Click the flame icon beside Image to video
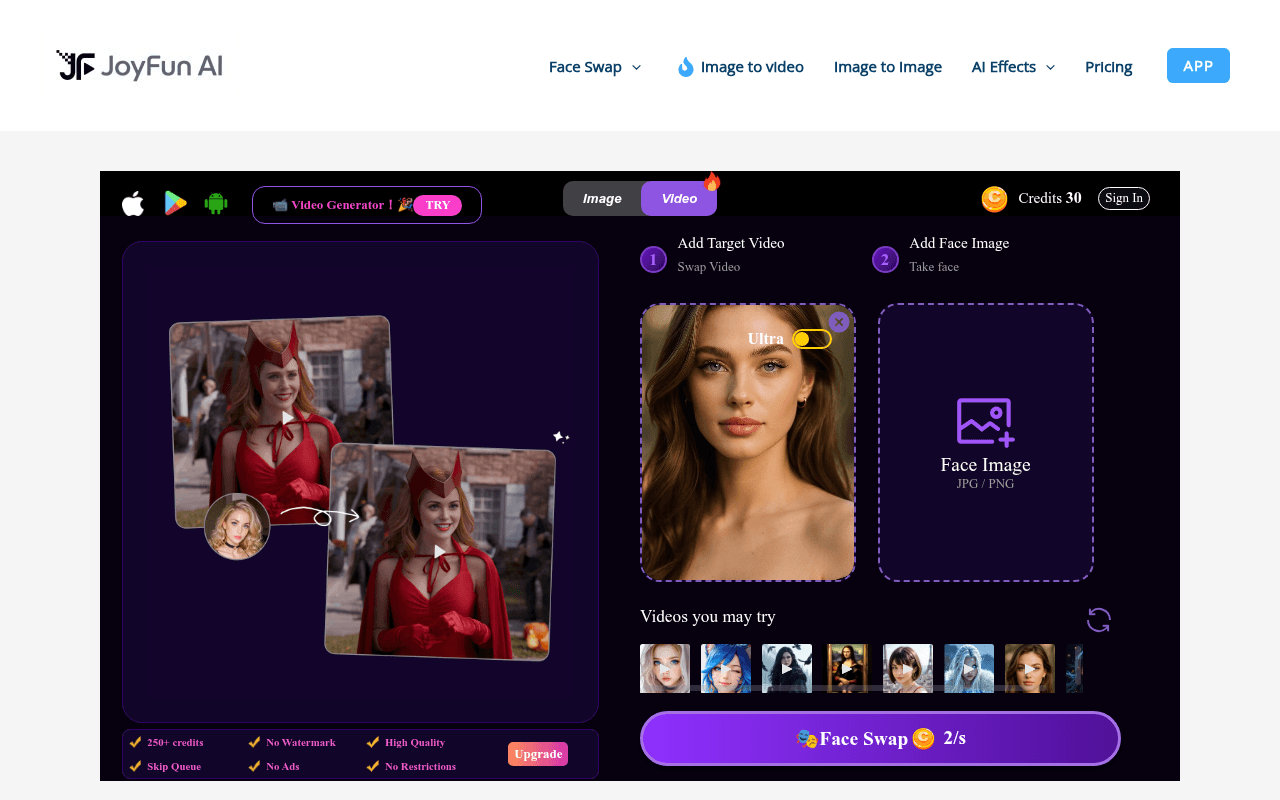 [x=685, y=67]
